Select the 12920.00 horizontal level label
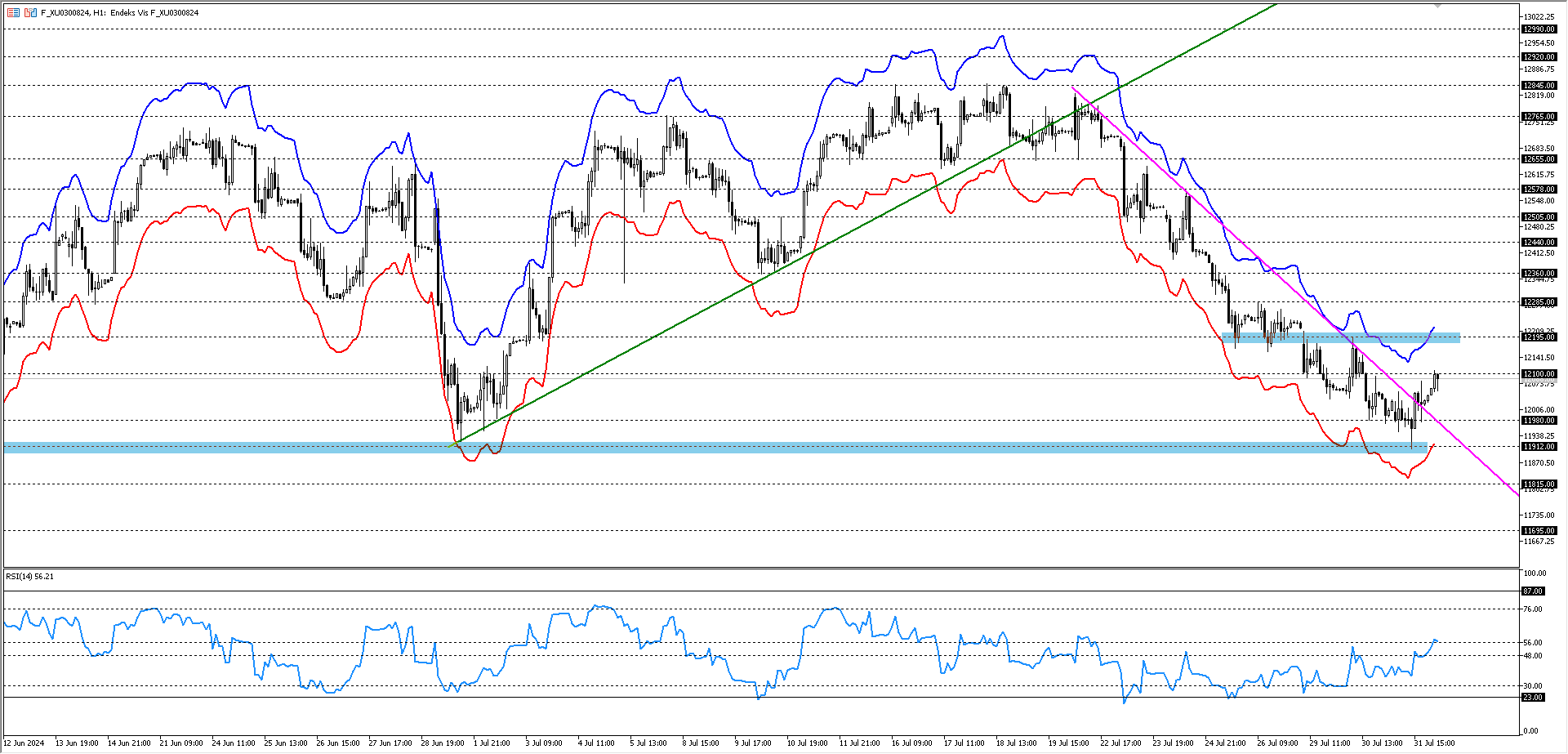 [x=1539, y=57]
